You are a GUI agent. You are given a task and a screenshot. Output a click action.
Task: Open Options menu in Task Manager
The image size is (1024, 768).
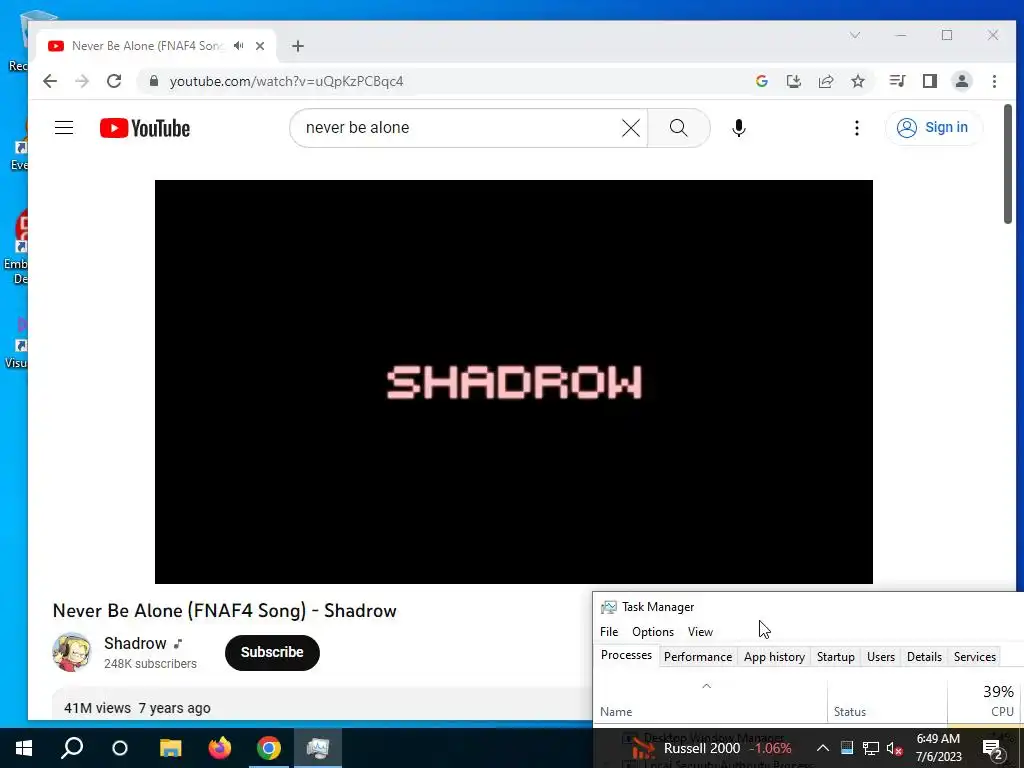[652, 632]
